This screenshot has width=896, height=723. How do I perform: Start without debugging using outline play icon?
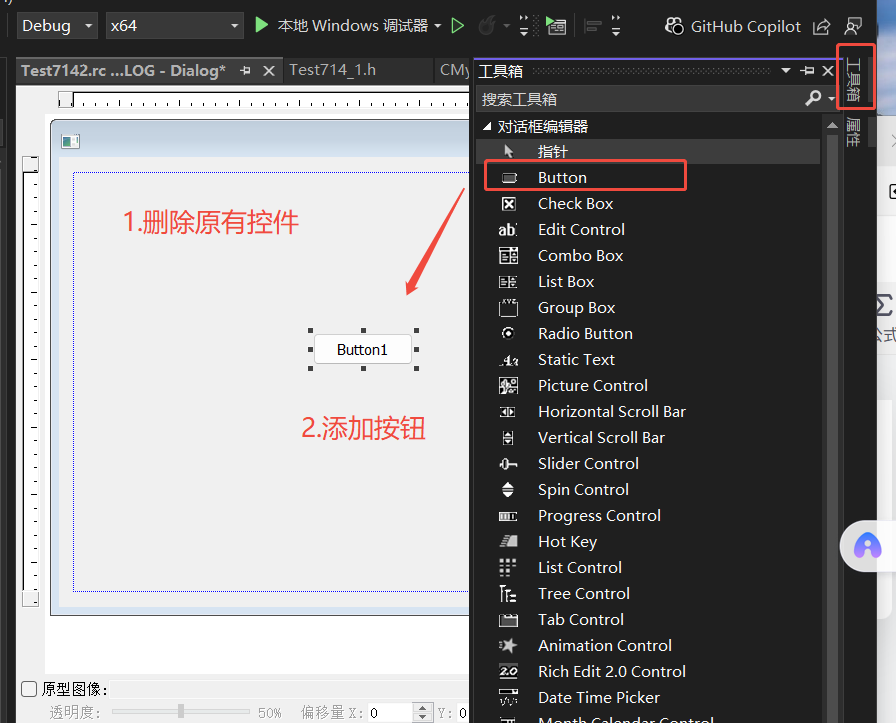point(457,26)
